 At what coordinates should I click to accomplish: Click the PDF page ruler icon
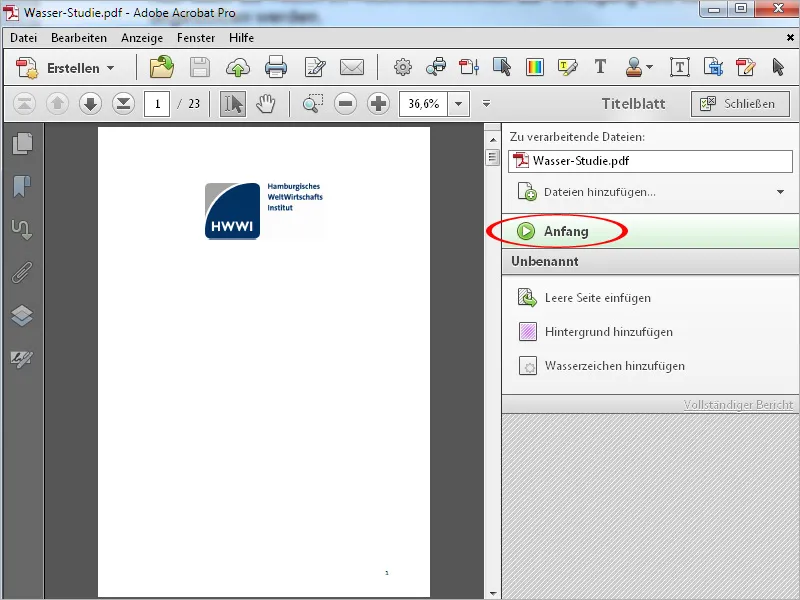(x=469, y=67)
